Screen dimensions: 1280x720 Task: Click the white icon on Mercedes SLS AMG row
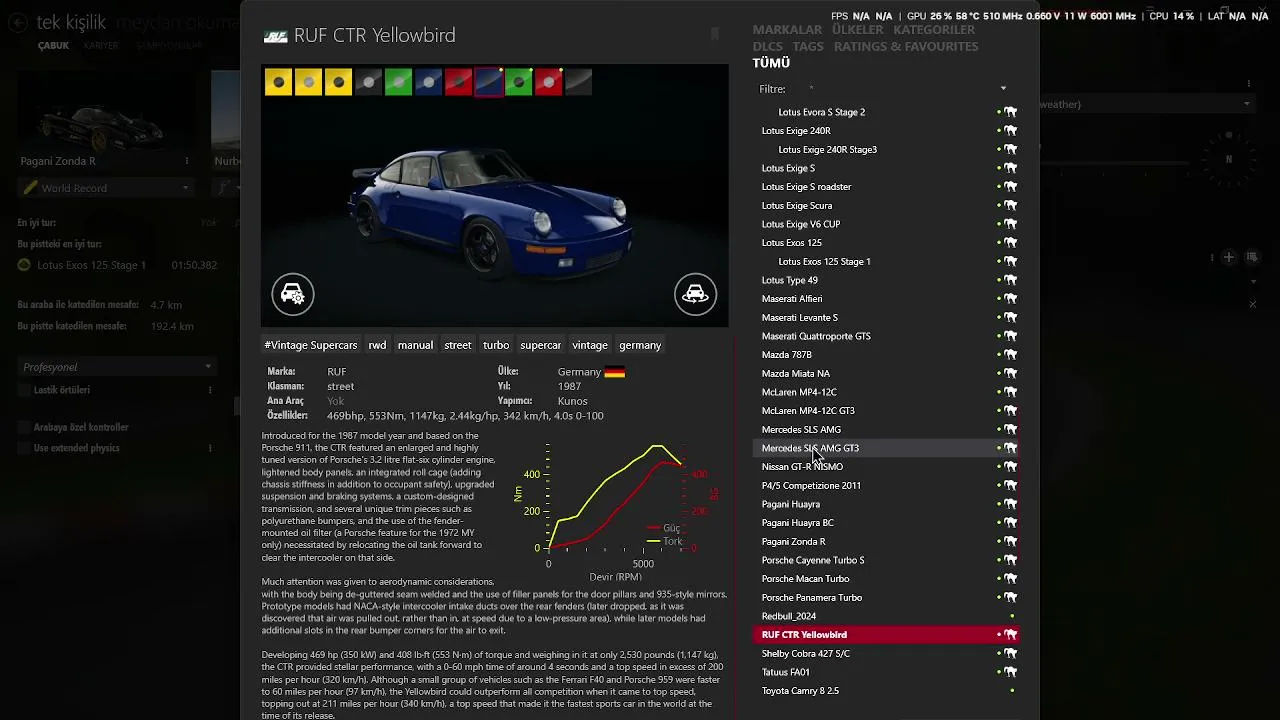pos(1011,430)
